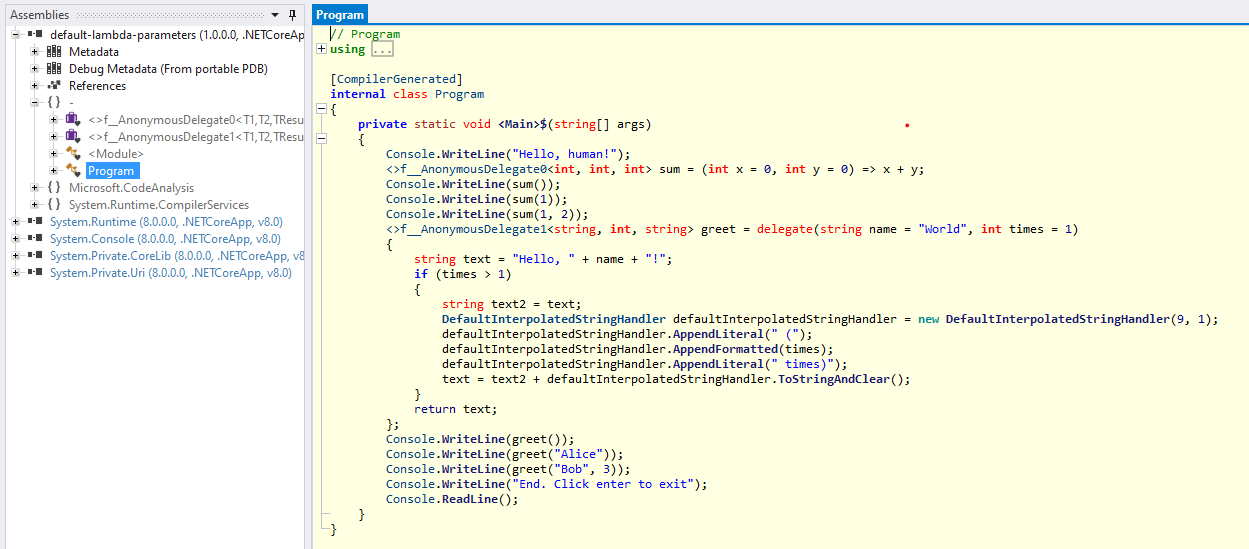Click the Metadata node icon
1249x549 pixels.
point(54,52)
